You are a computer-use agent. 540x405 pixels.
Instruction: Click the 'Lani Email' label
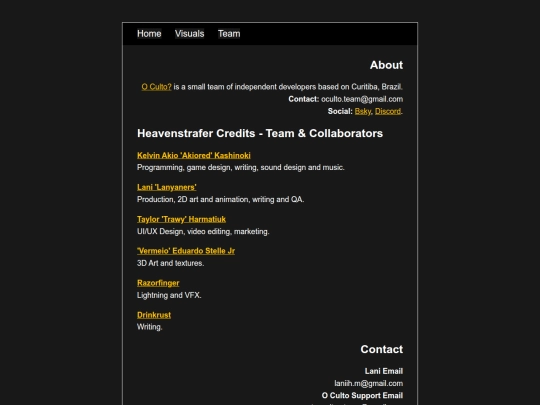coord(384,371)
